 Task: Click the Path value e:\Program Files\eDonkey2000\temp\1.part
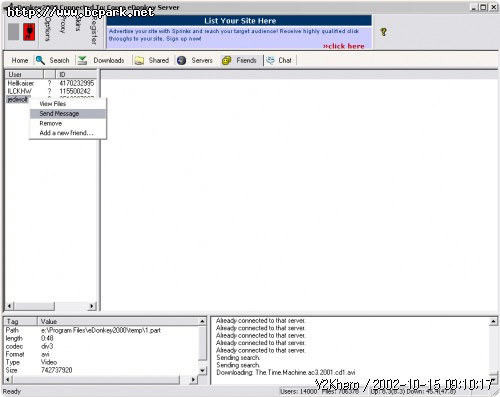(101, 330)
